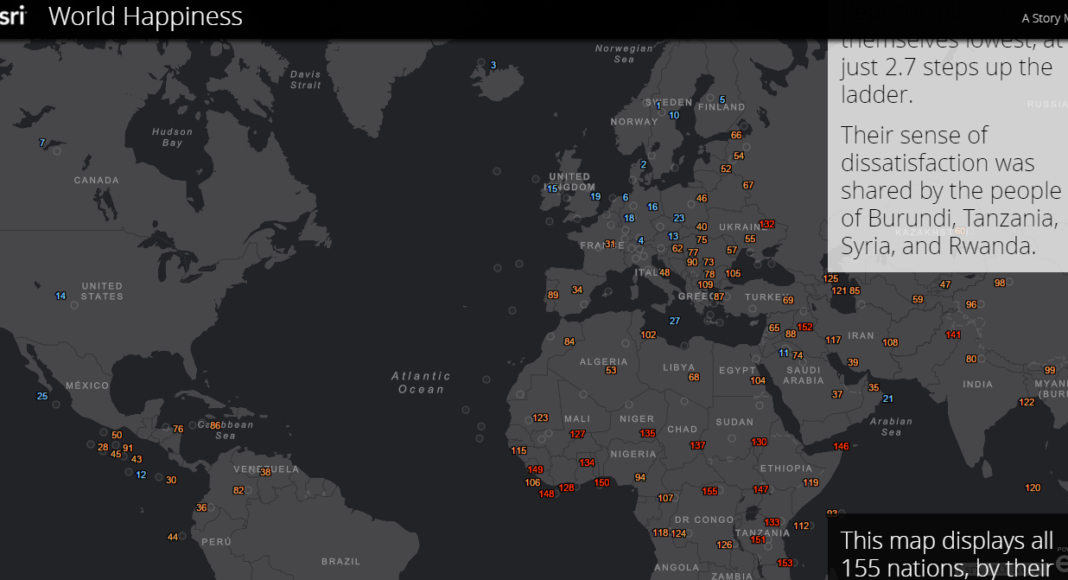1068x580 pixels.
Task: Click the Esri logo in header
Action: [12, 17]
